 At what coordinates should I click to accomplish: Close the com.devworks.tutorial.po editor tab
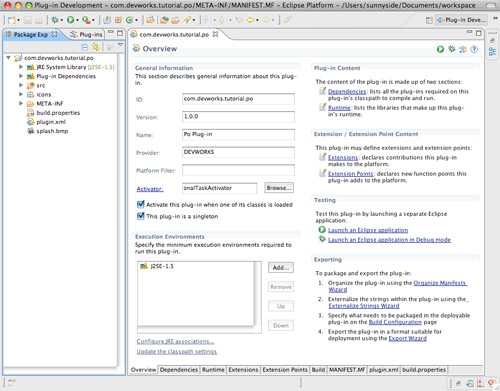(215, 34)
